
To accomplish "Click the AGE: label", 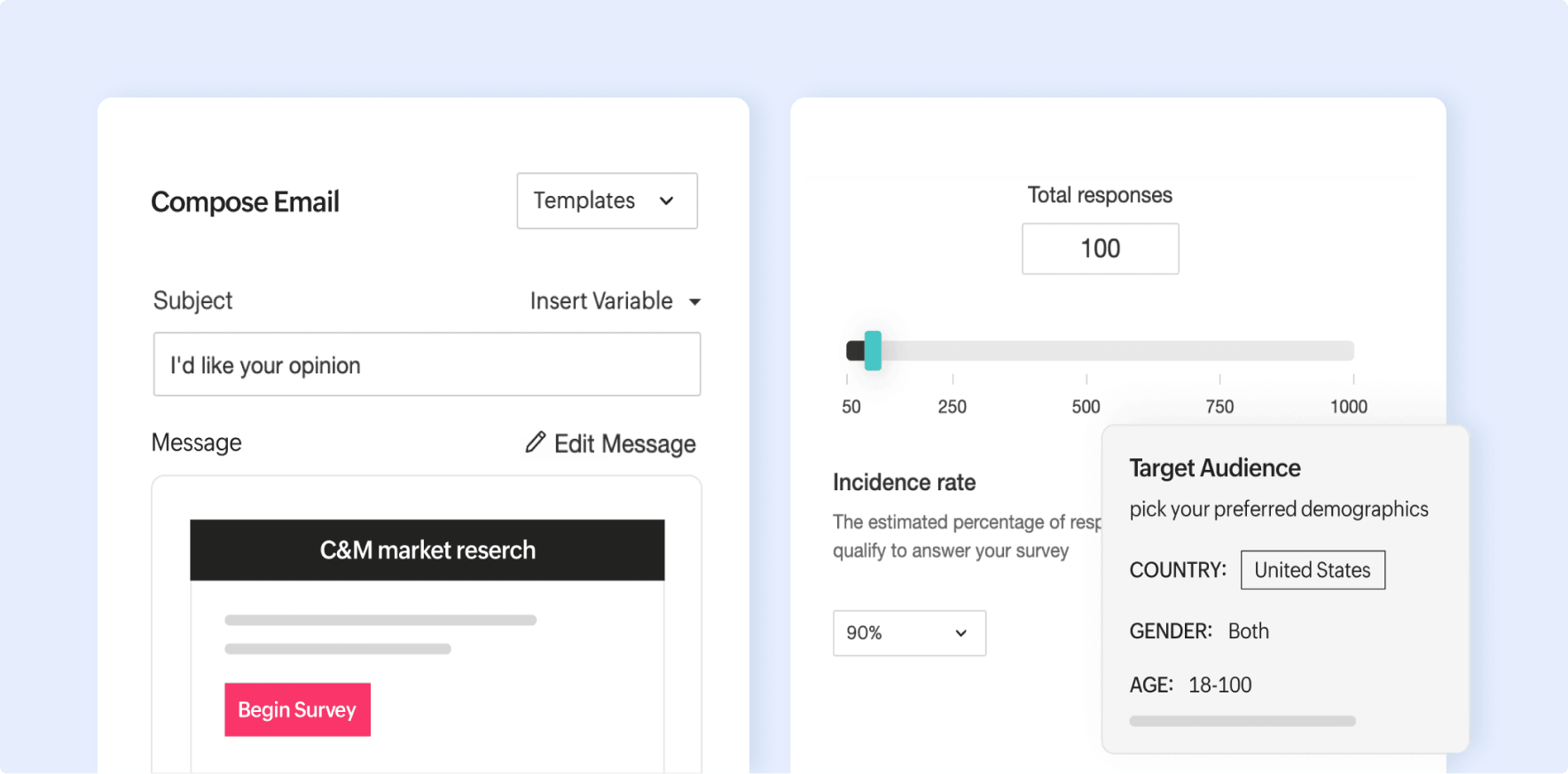I will point(1151,685).
